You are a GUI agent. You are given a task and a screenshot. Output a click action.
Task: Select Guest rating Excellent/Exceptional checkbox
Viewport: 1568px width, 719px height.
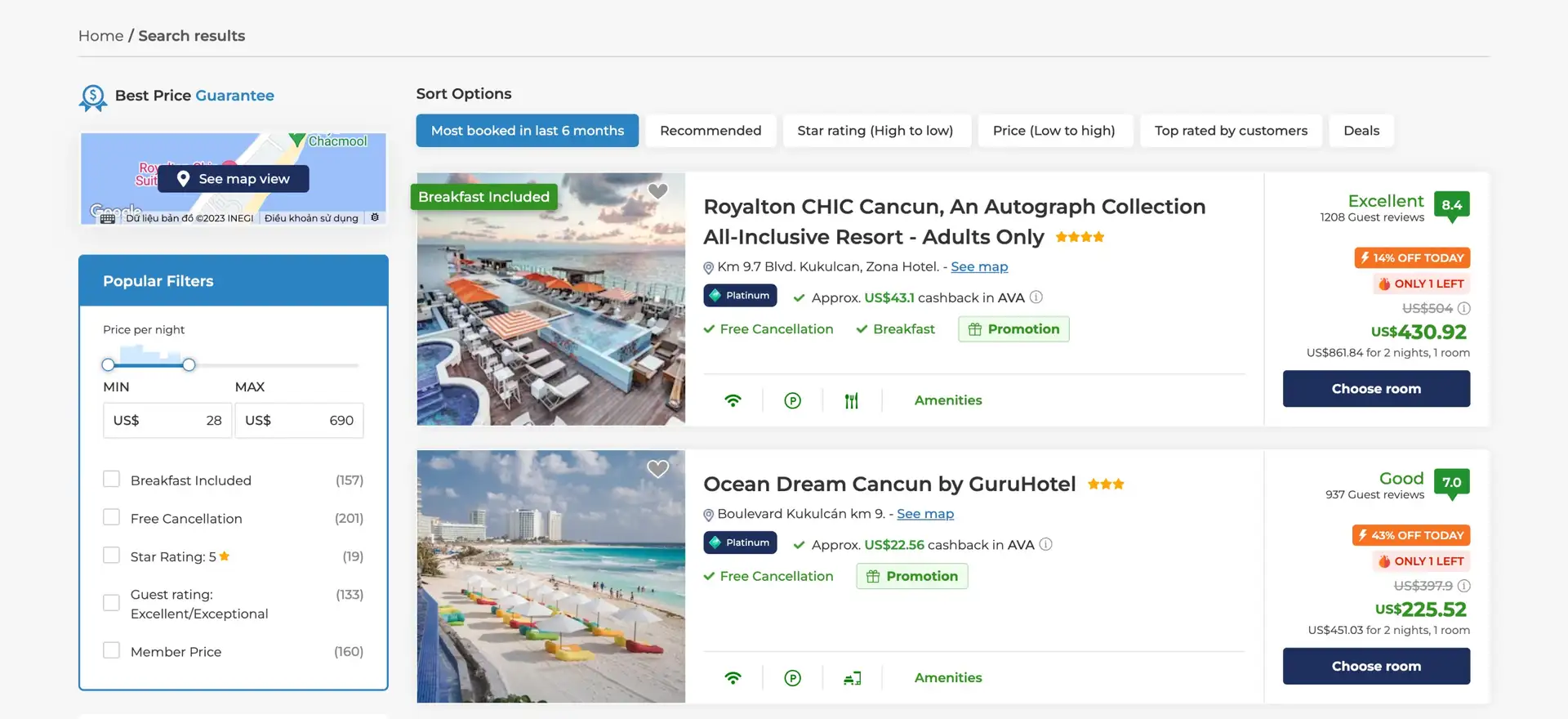point(112,603)
